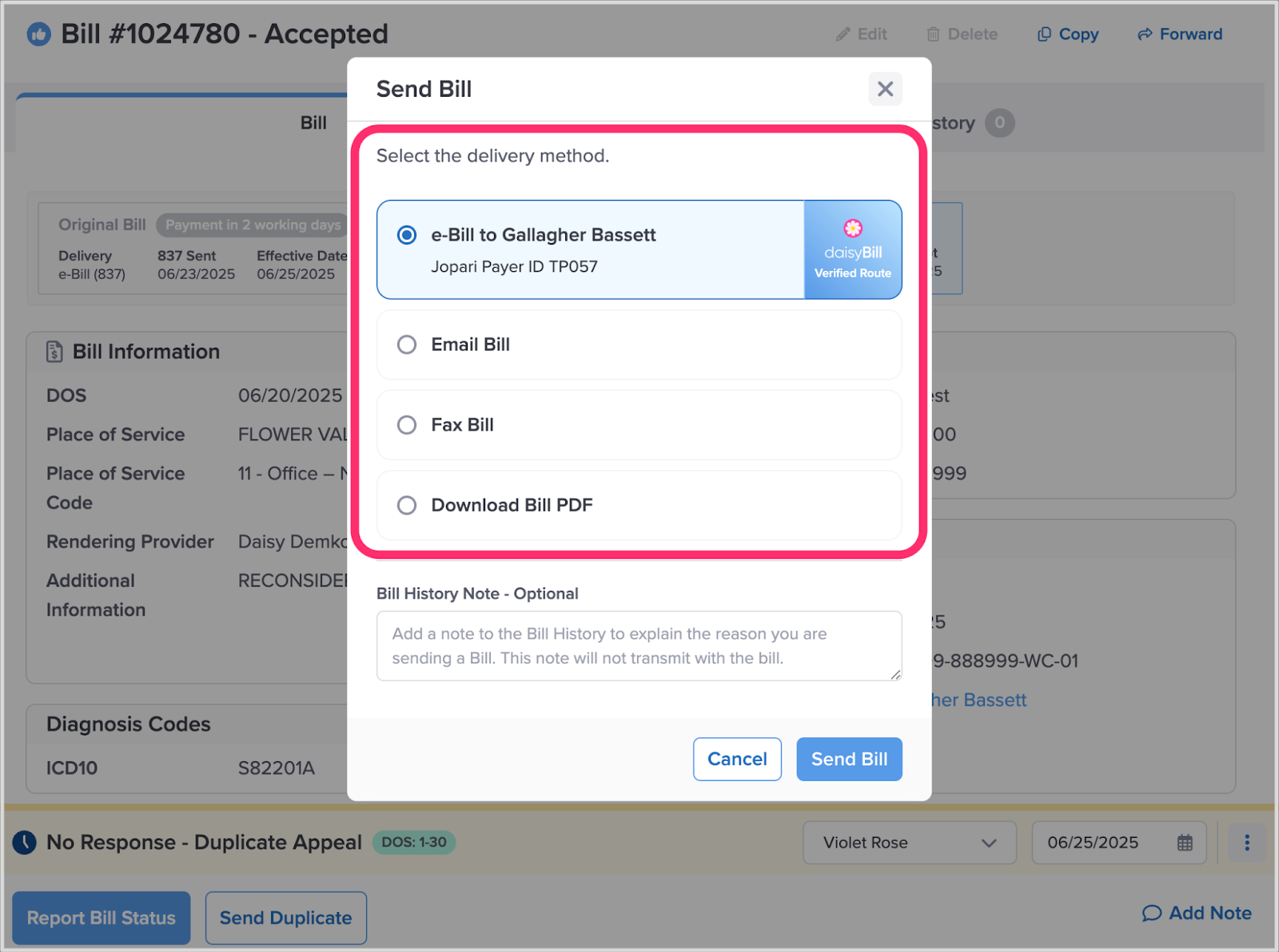
Task: Click the Copy link label
Action: pos(1078,34)
